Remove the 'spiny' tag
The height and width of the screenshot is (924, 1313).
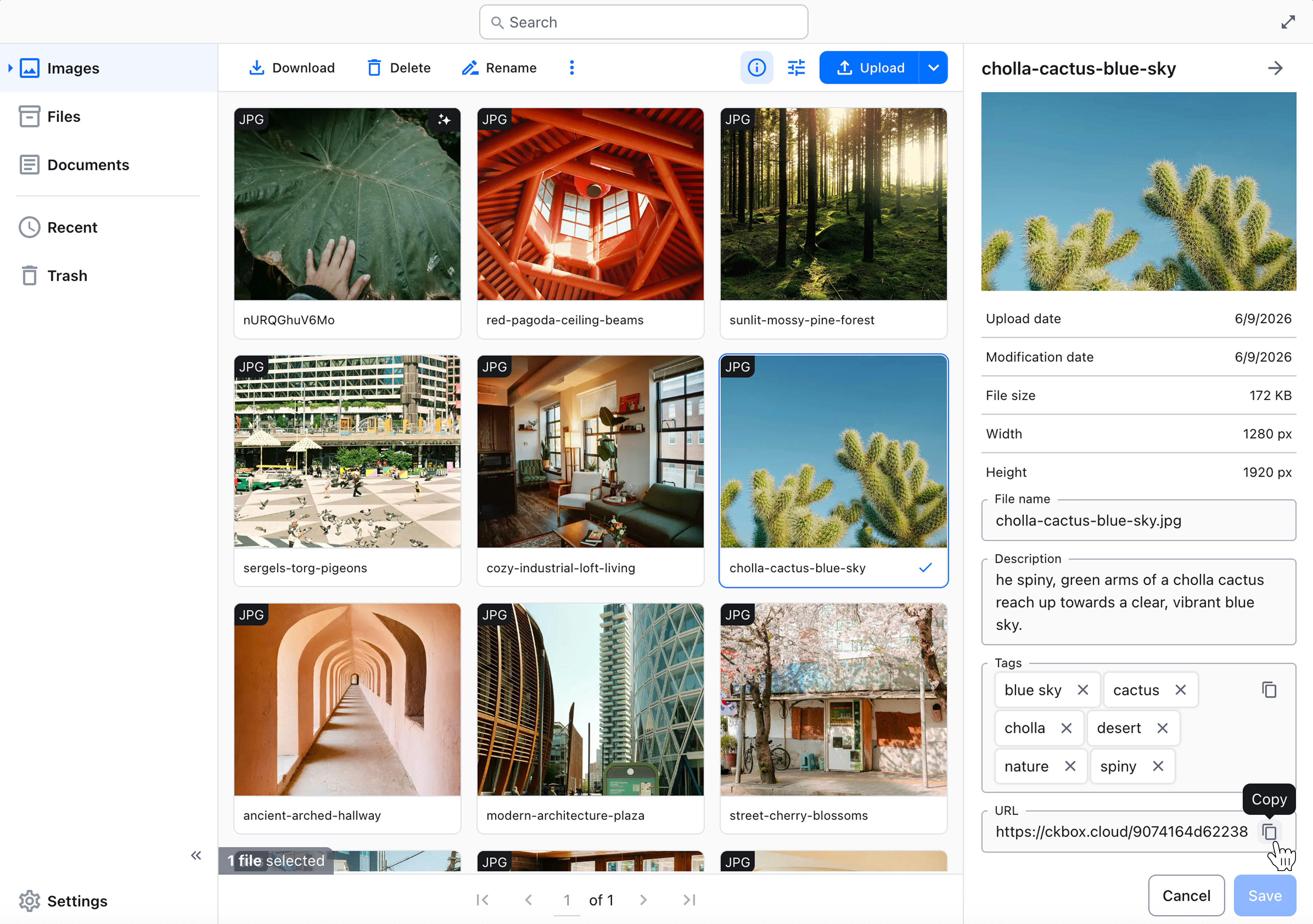[1158, 766]
